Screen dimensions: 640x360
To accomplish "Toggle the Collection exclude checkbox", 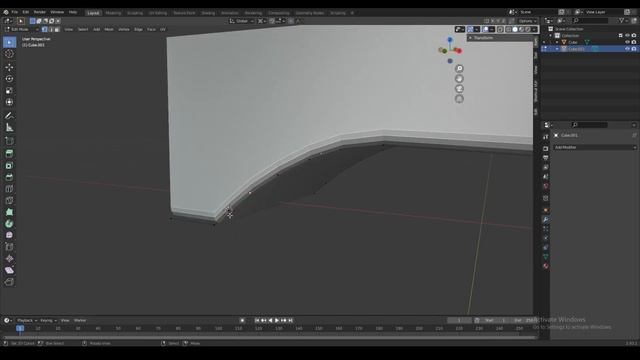I will coord(620,36).
